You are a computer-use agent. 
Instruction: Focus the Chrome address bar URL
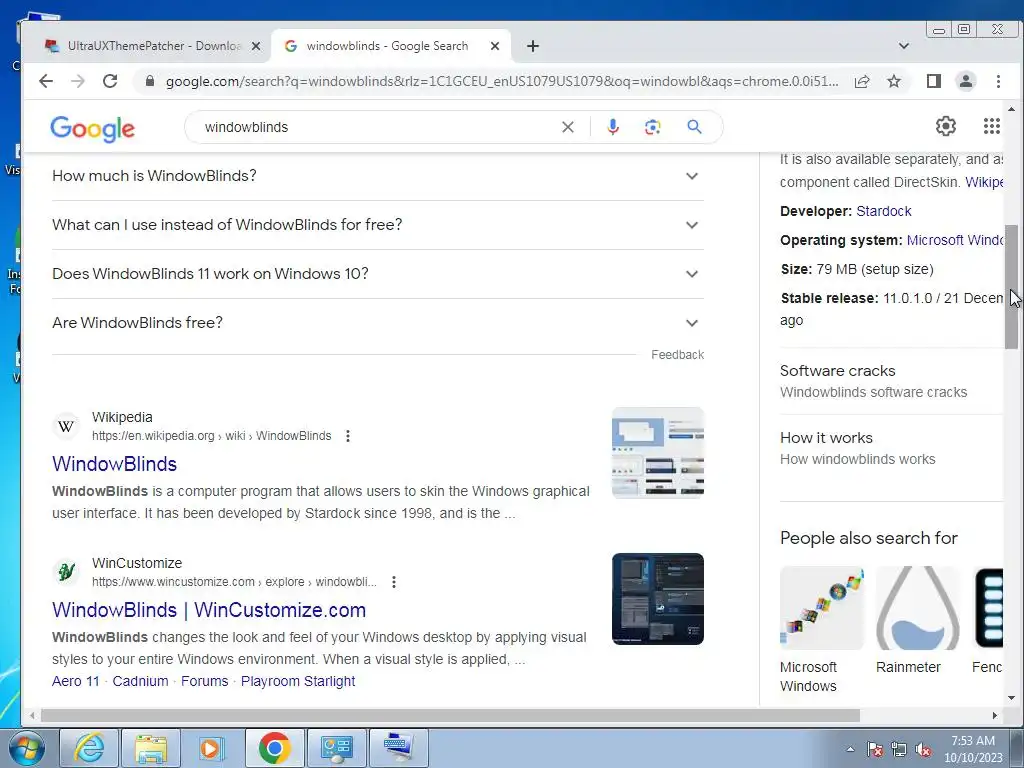[502, 81]
